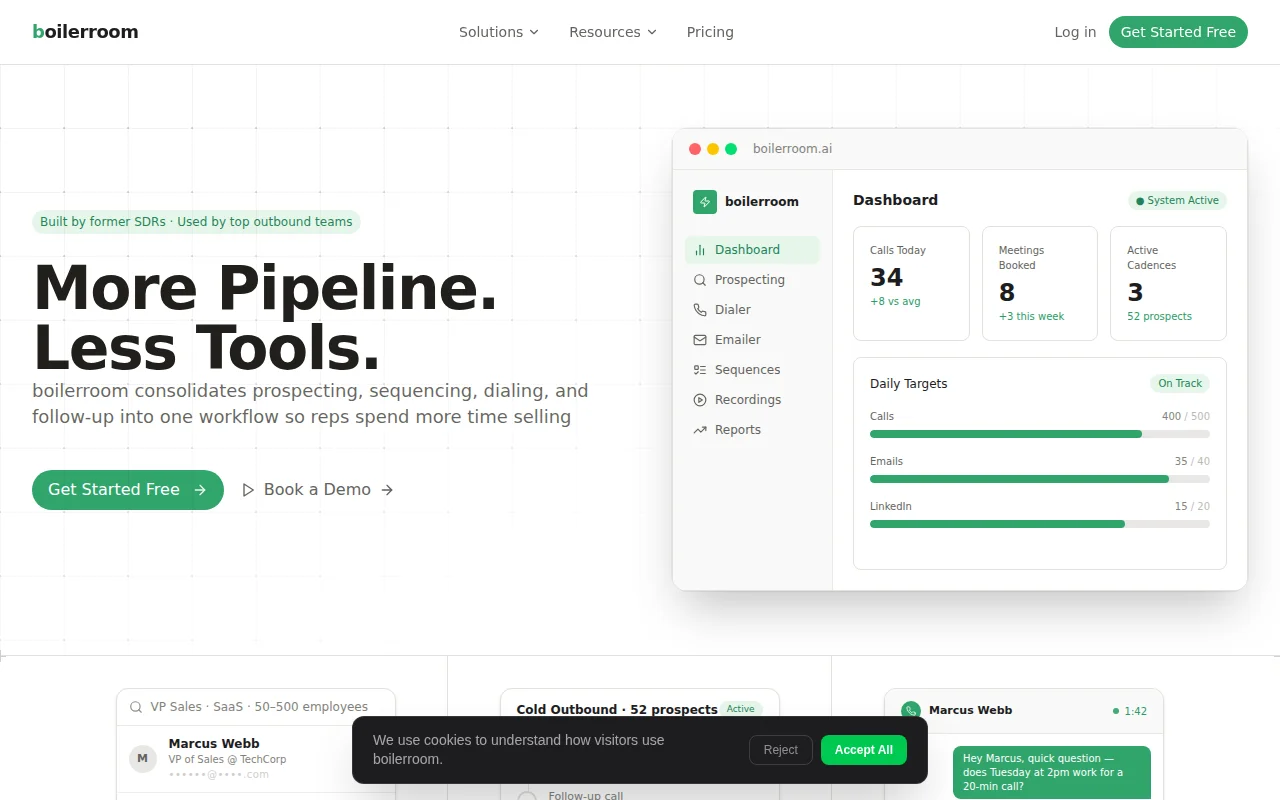1280x800 pixels.
Task: Click the Built by former SDRs badge
Action: click(196, 222)
